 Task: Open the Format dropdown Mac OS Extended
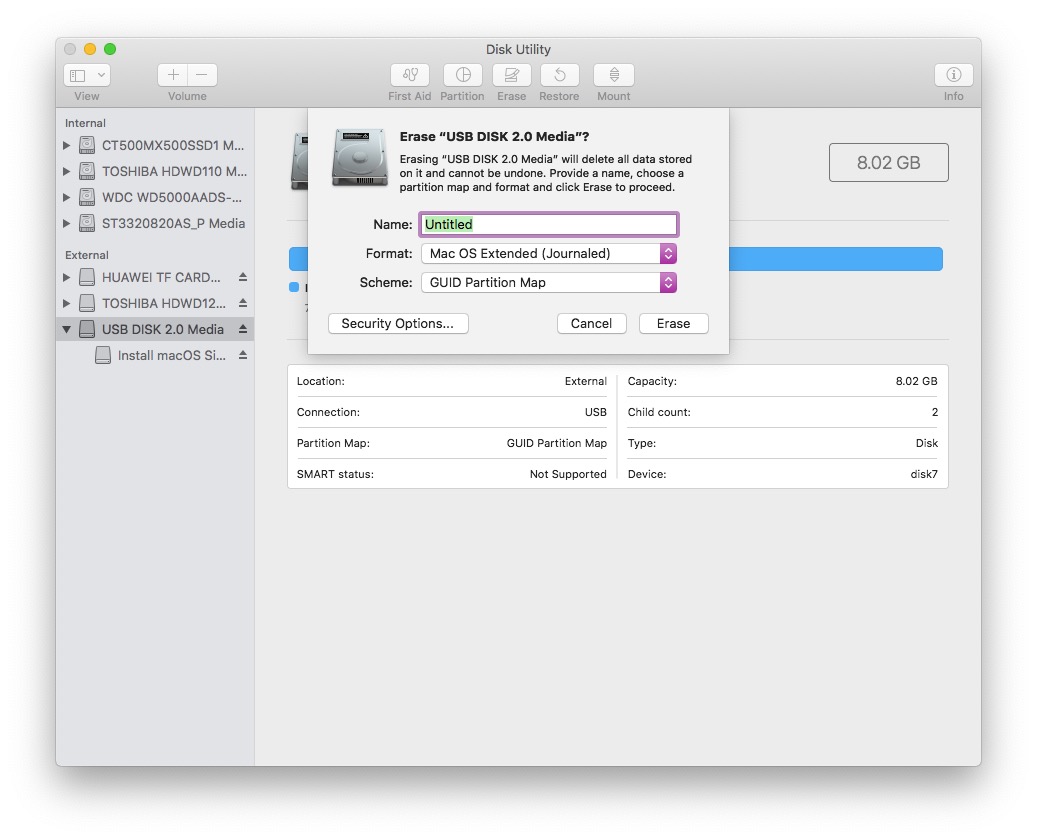pyautogui.click(x=549, y=253)
